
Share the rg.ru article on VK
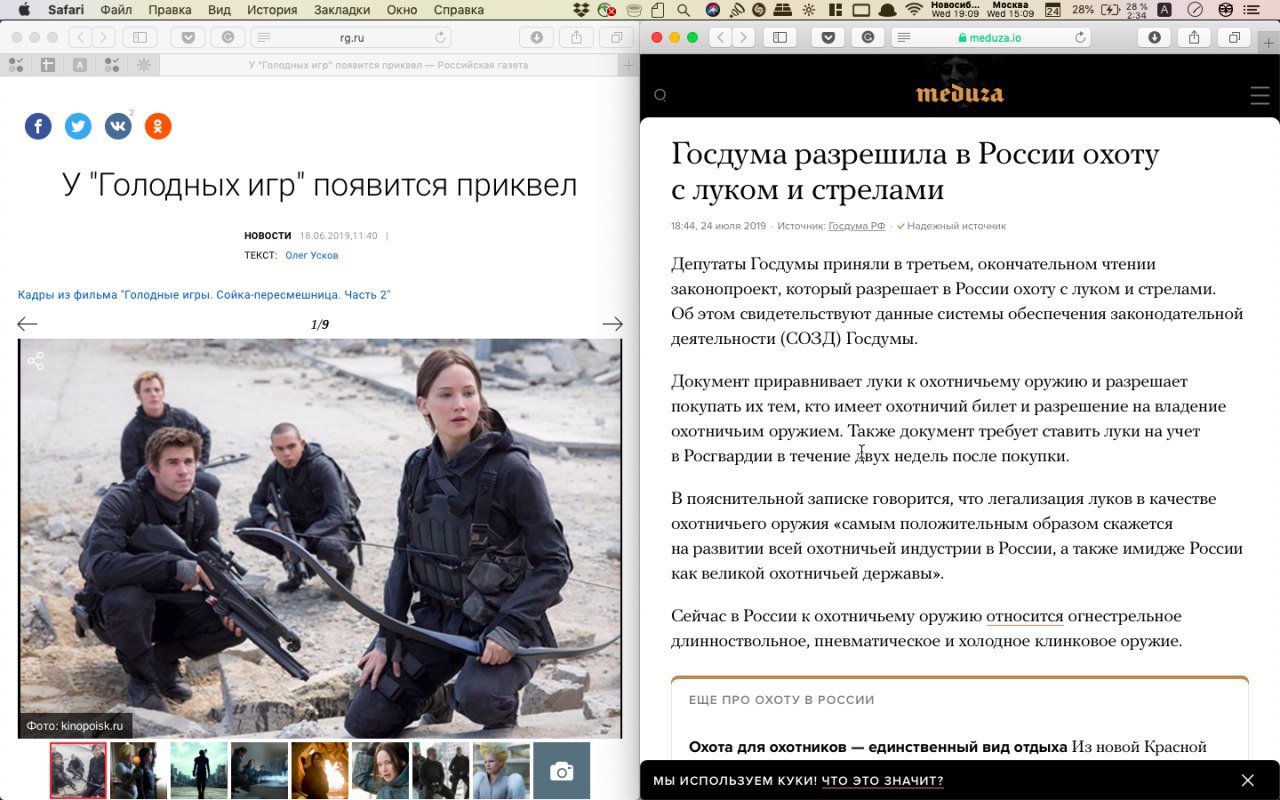pyautogui.click(x=118, y=126)
